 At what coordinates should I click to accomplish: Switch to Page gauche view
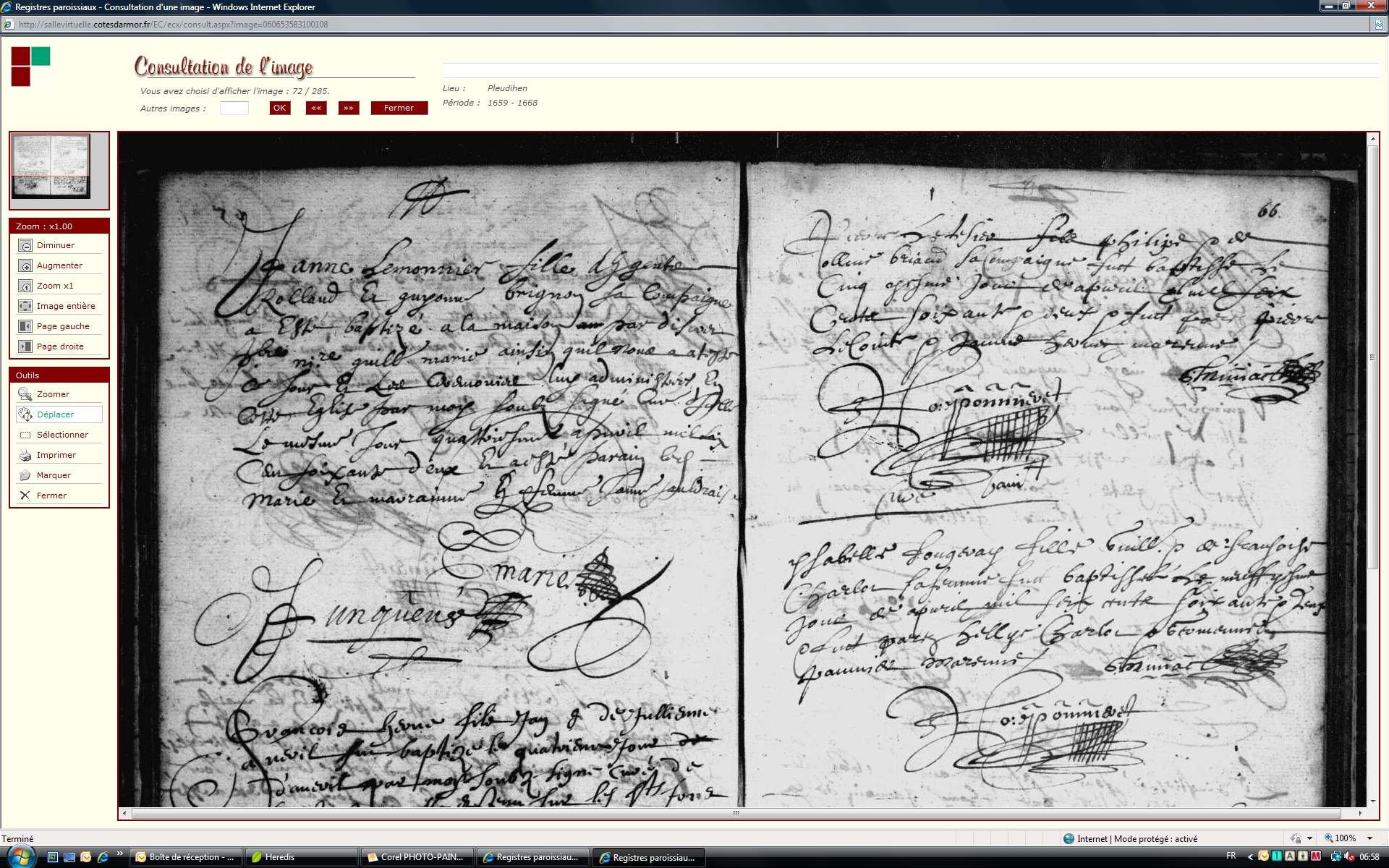(x=25, y=327)
